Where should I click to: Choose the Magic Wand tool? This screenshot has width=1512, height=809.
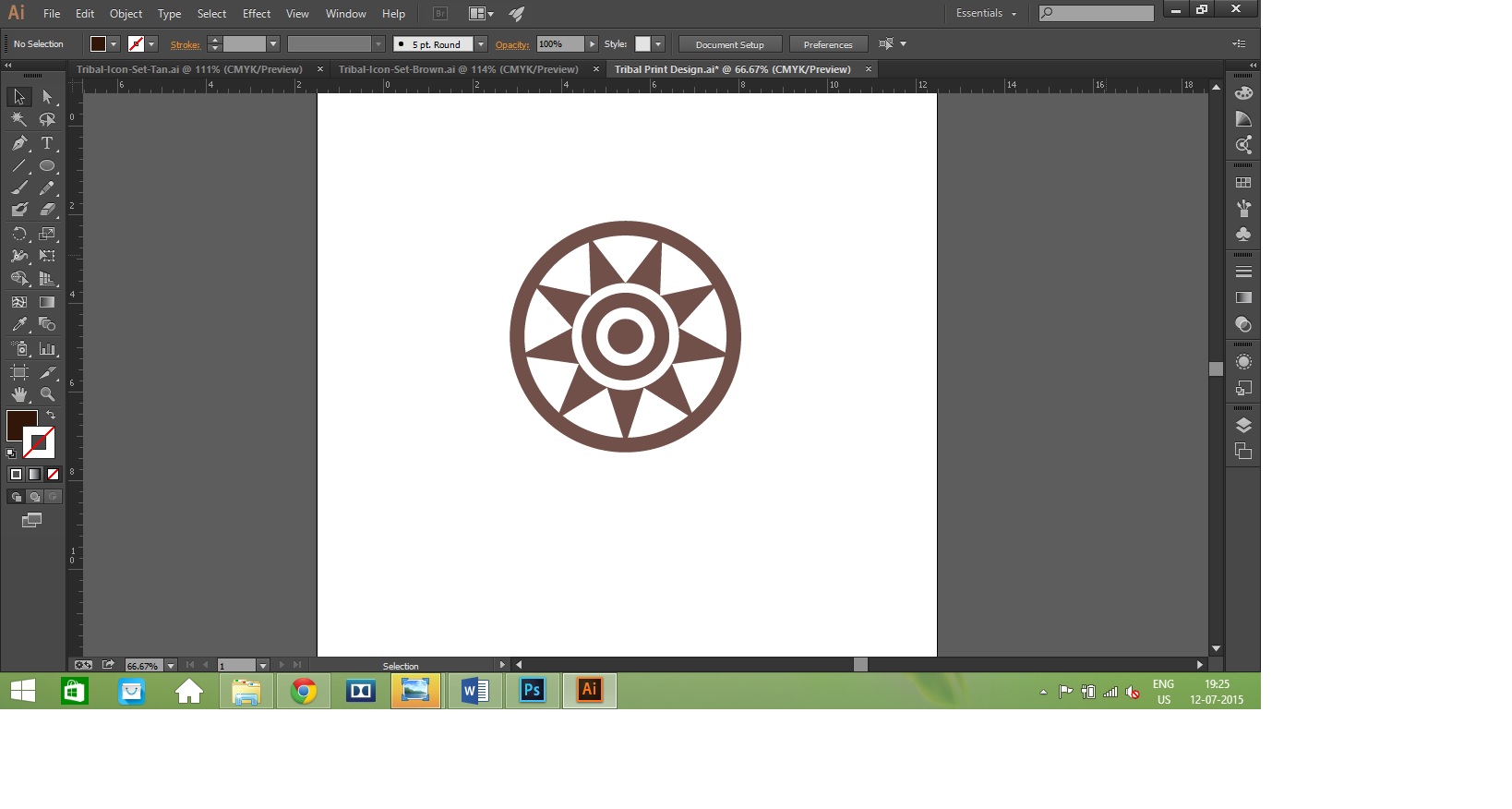coord(19,119)
